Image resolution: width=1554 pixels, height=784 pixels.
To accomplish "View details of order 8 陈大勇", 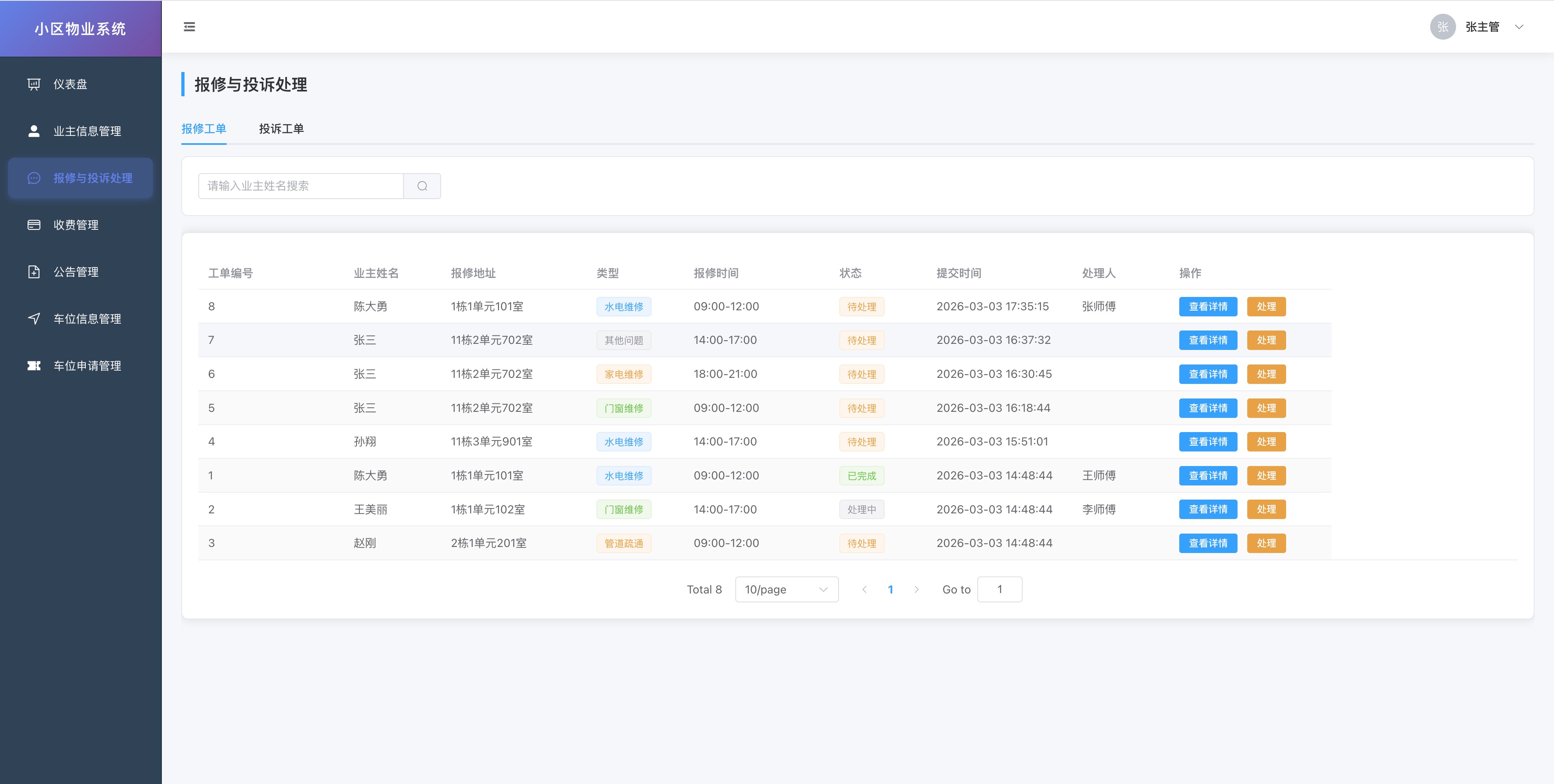I will (1208, 306).
